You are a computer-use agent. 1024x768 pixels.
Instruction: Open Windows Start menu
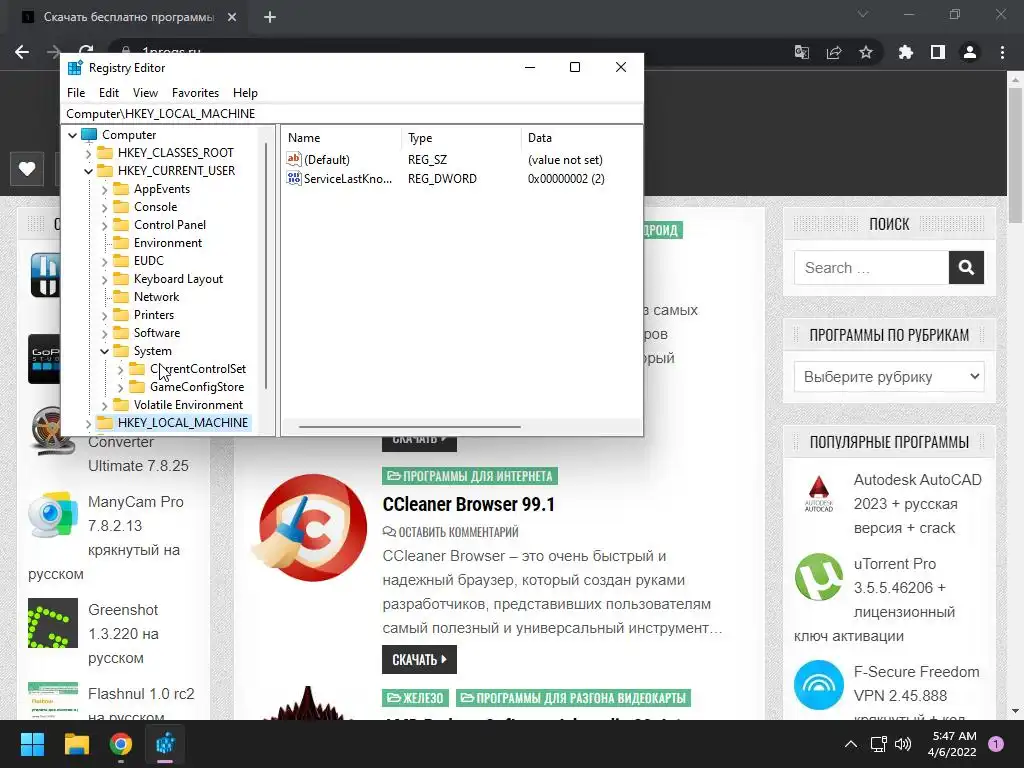click(x=32, y=744)
